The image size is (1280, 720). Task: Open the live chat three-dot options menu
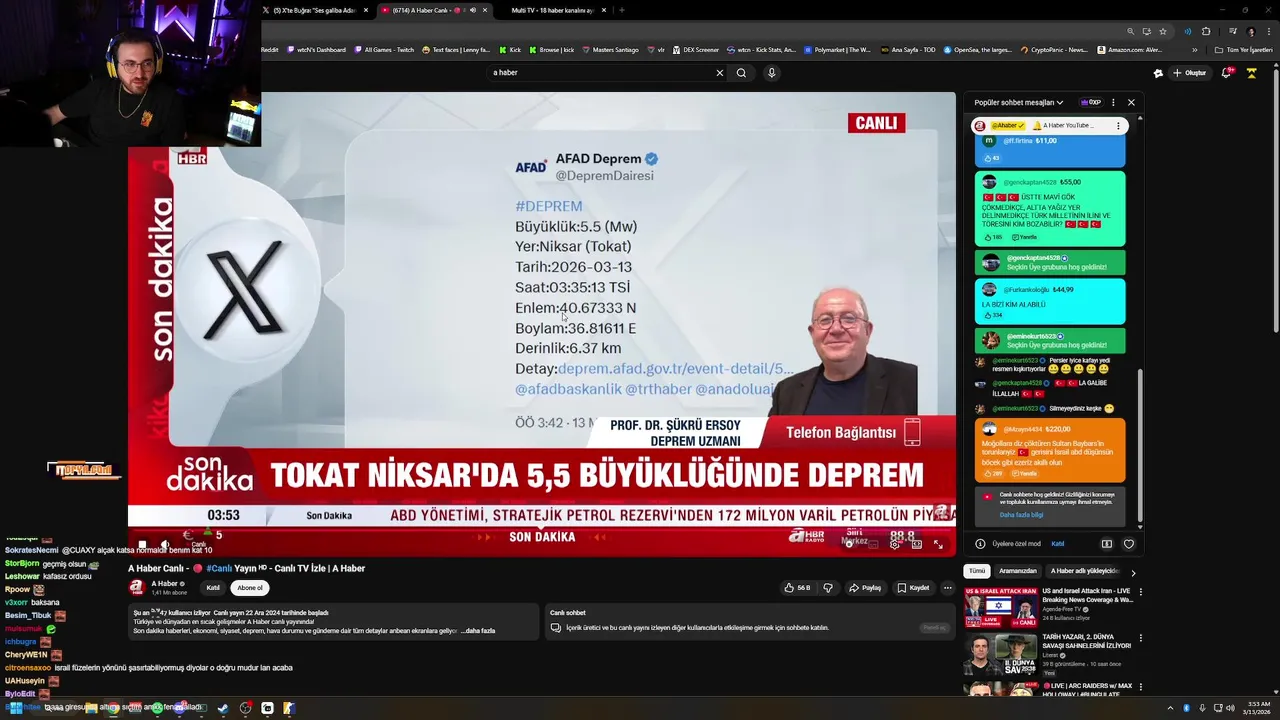[x=1113, y=102]
